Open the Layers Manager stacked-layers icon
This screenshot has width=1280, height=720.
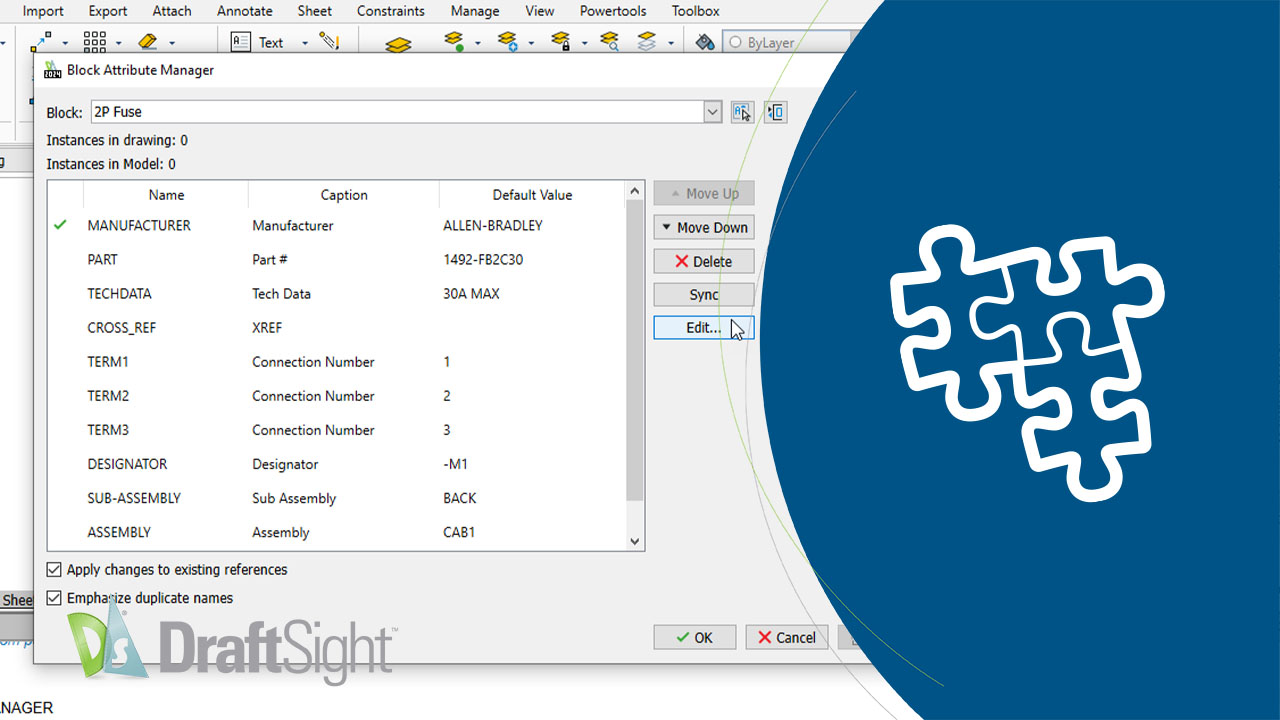coord(398,44)
